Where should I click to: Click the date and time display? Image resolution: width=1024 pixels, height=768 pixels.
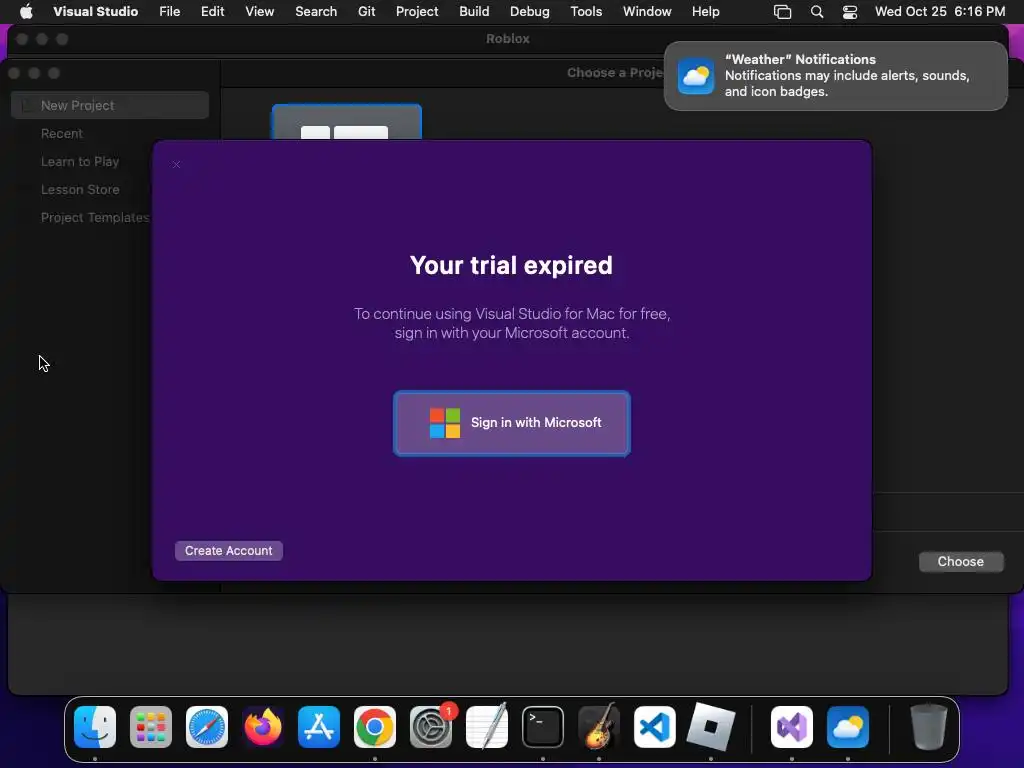tap(940, 11)
